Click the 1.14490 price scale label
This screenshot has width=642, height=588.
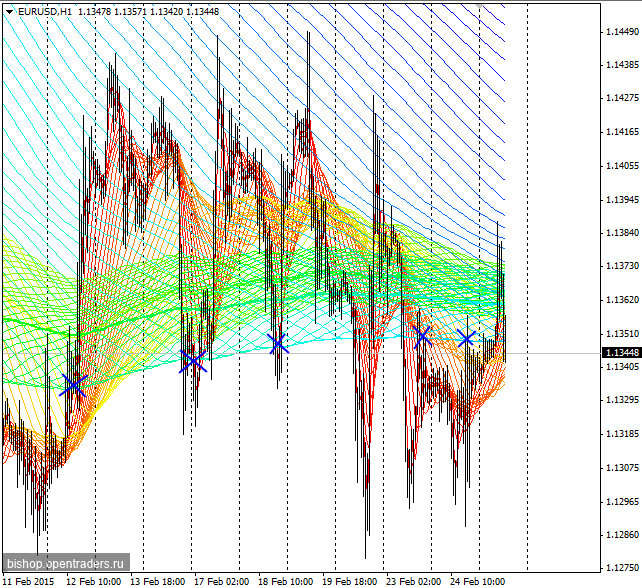click(x=622, y=32)
